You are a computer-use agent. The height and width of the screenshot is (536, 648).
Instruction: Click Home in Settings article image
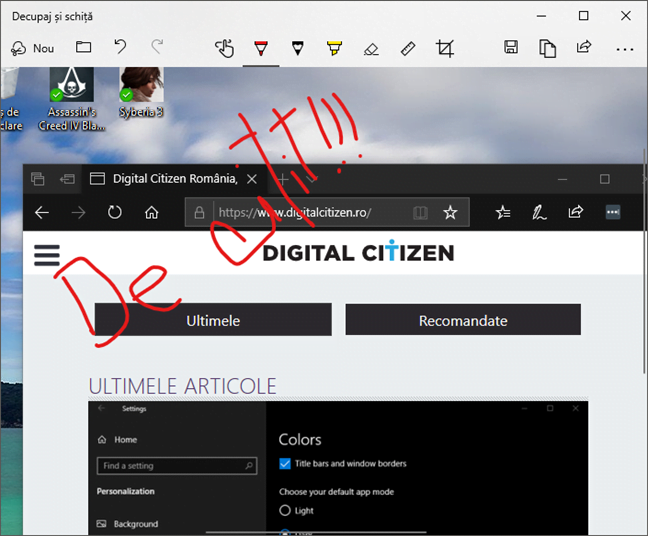pos(117,440)
